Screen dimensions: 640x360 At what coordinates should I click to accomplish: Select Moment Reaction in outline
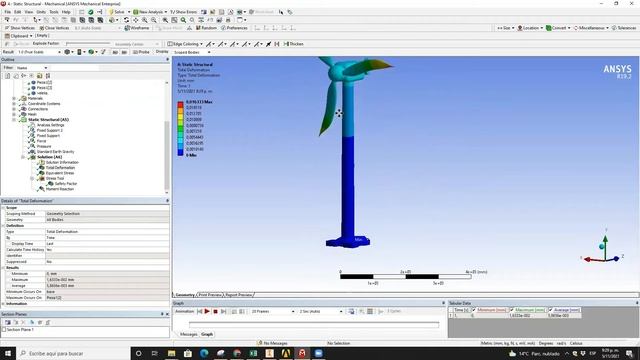[60, 189]
